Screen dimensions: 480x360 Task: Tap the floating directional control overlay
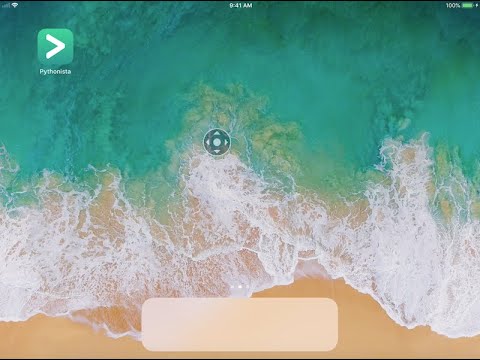click(217, 142)
